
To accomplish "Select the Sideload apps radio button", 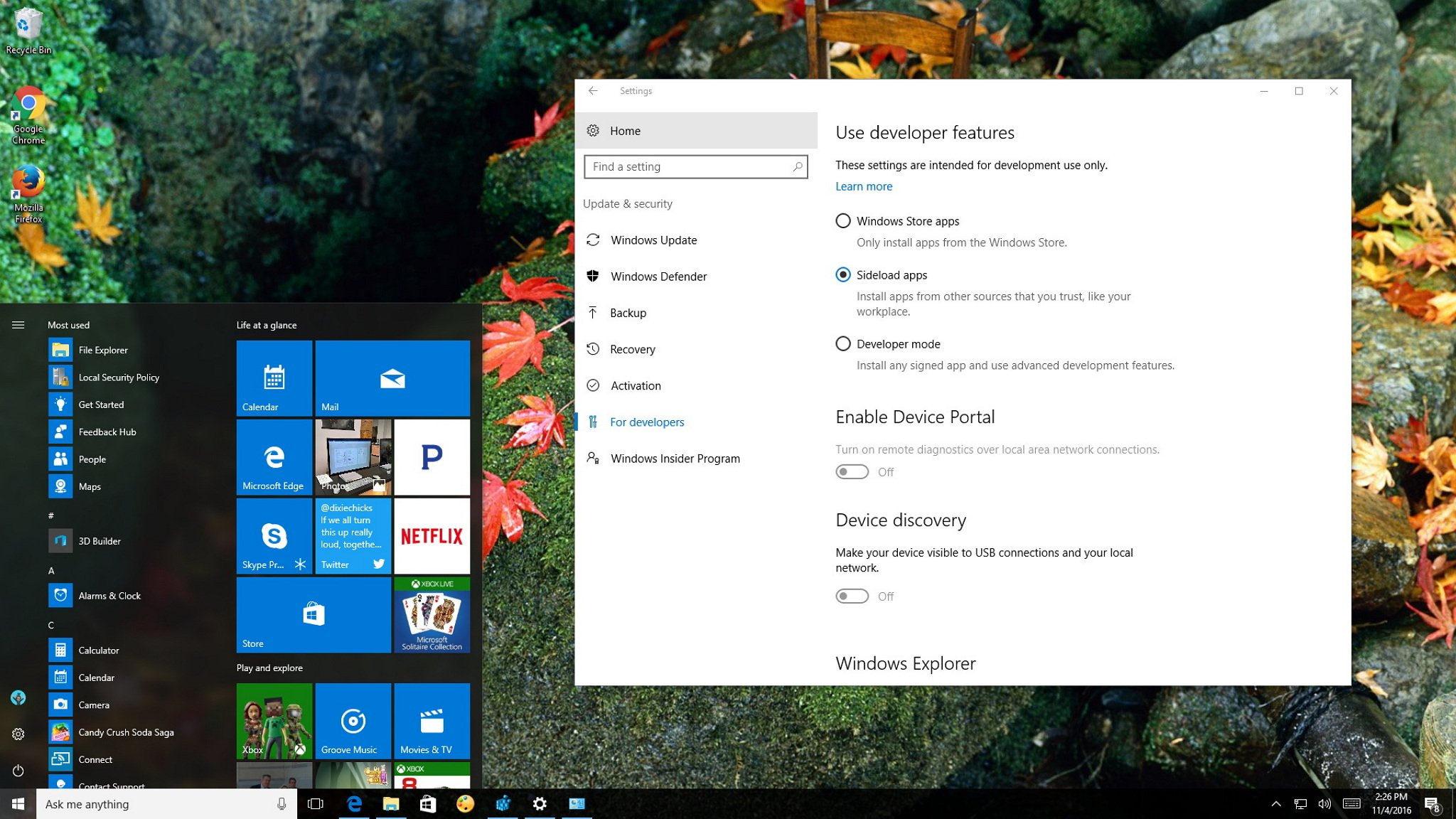I will pyautogui.click(x=843, y=275).
